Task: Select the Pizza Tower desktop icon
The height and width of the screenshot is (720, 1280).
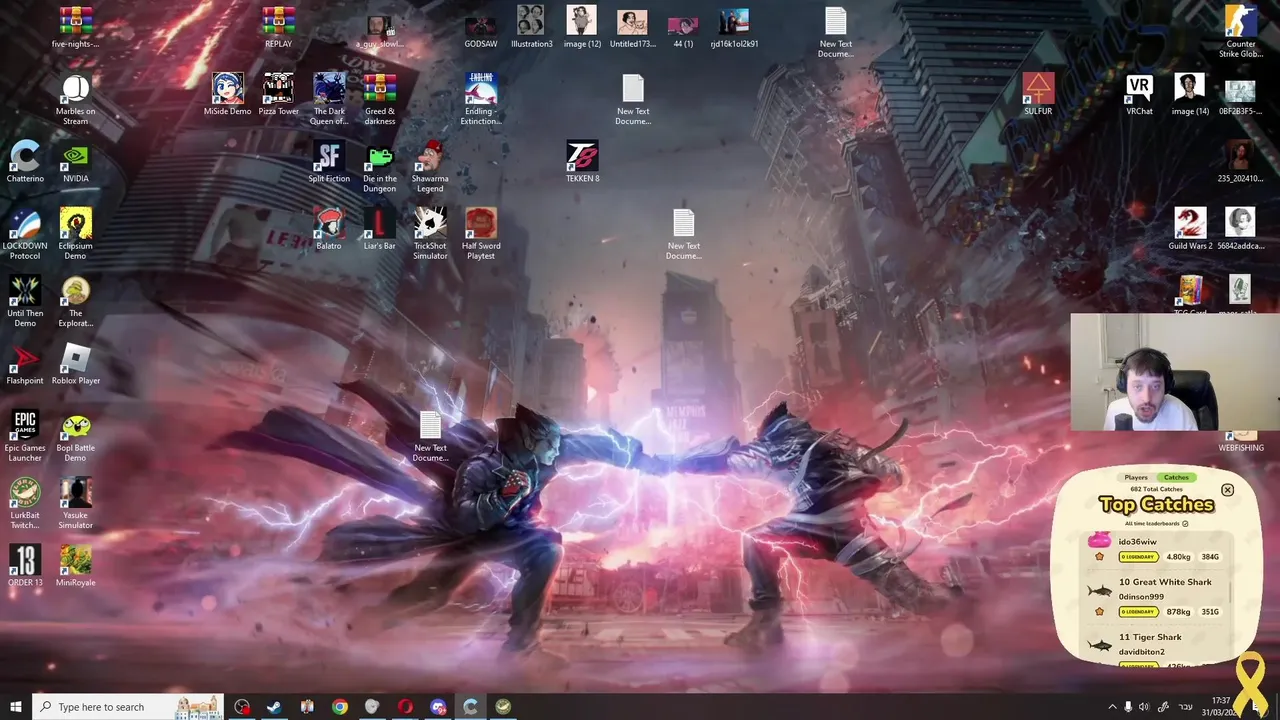Action: 278,95
